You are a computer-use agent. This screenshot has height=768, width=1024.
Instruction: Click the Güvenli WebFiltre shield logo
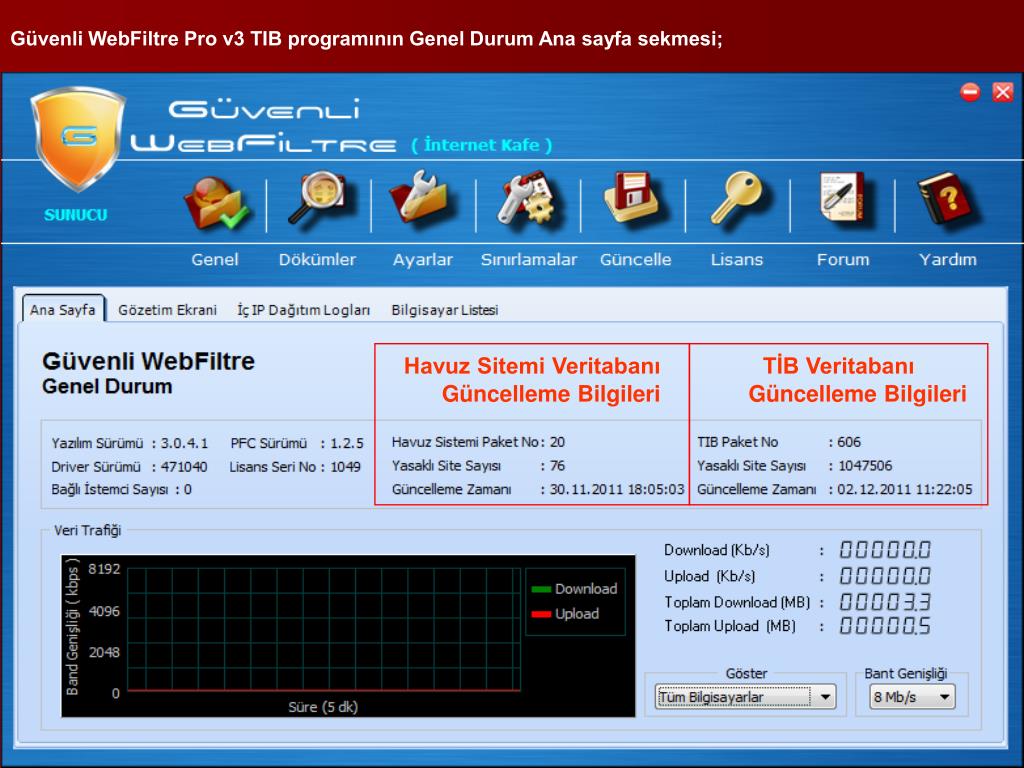[x=77, y=138]
